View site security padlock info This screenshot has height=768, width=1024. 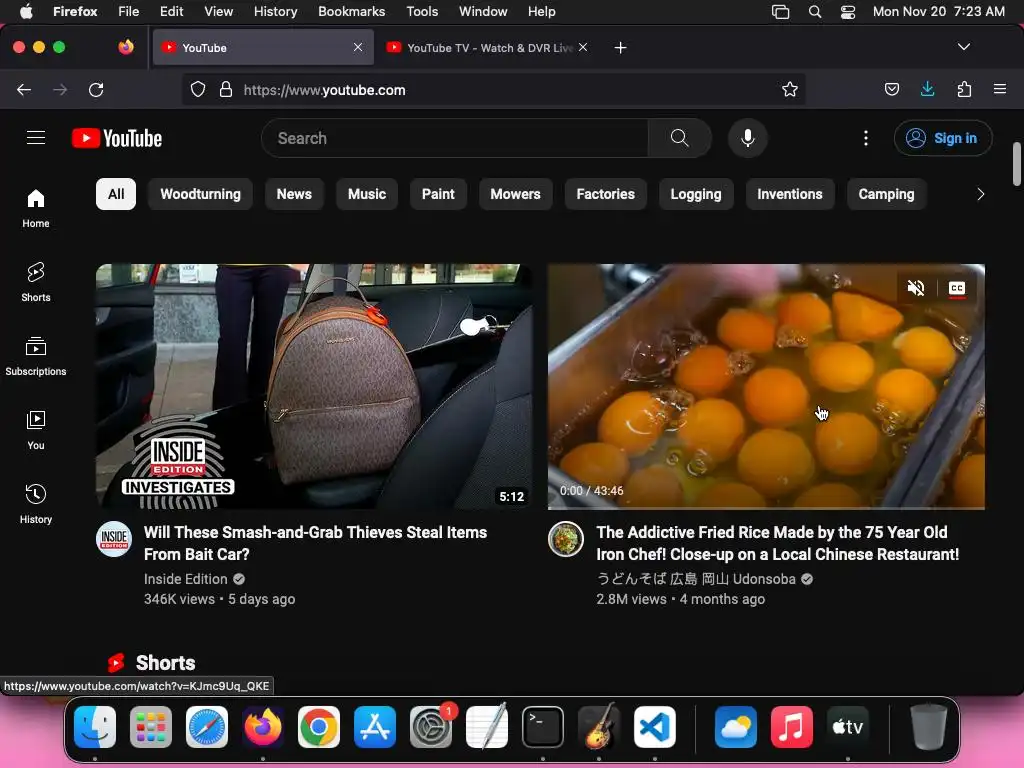pyautogui.click(x=226, y=89)
